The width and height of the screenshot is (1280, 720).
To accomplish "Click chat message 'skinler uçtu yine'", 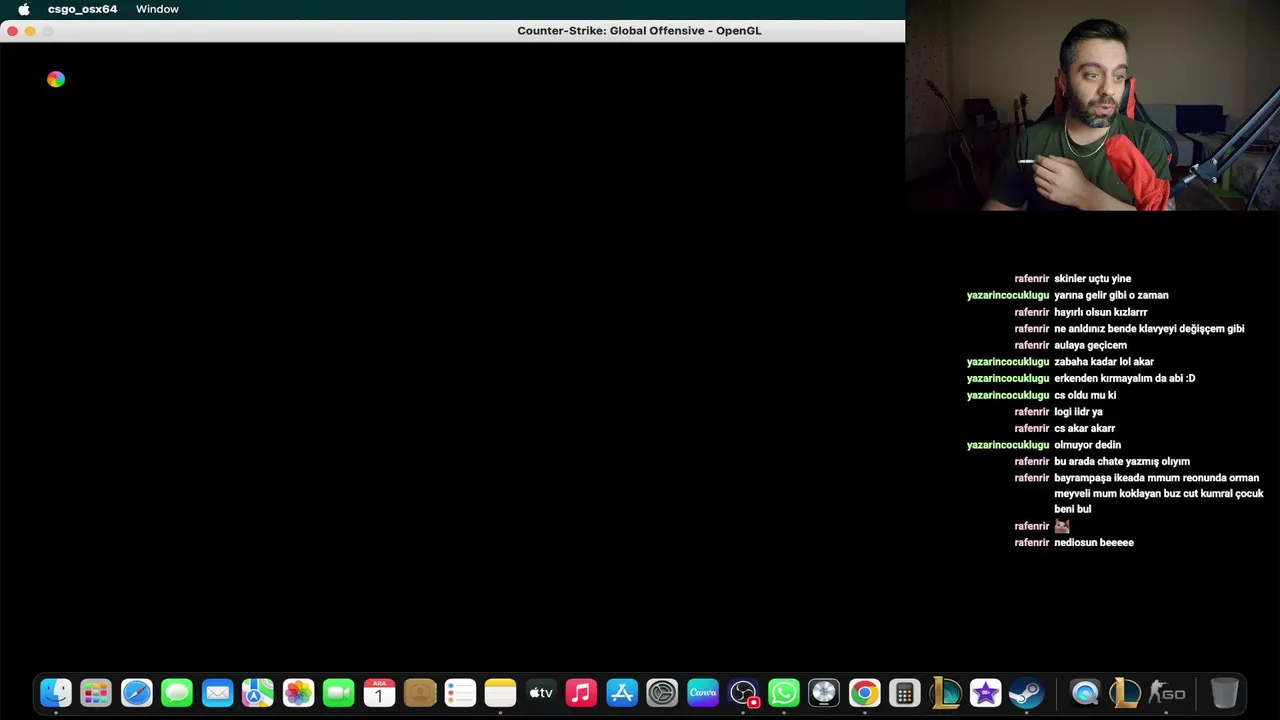I will click(x=1092, y=279).
